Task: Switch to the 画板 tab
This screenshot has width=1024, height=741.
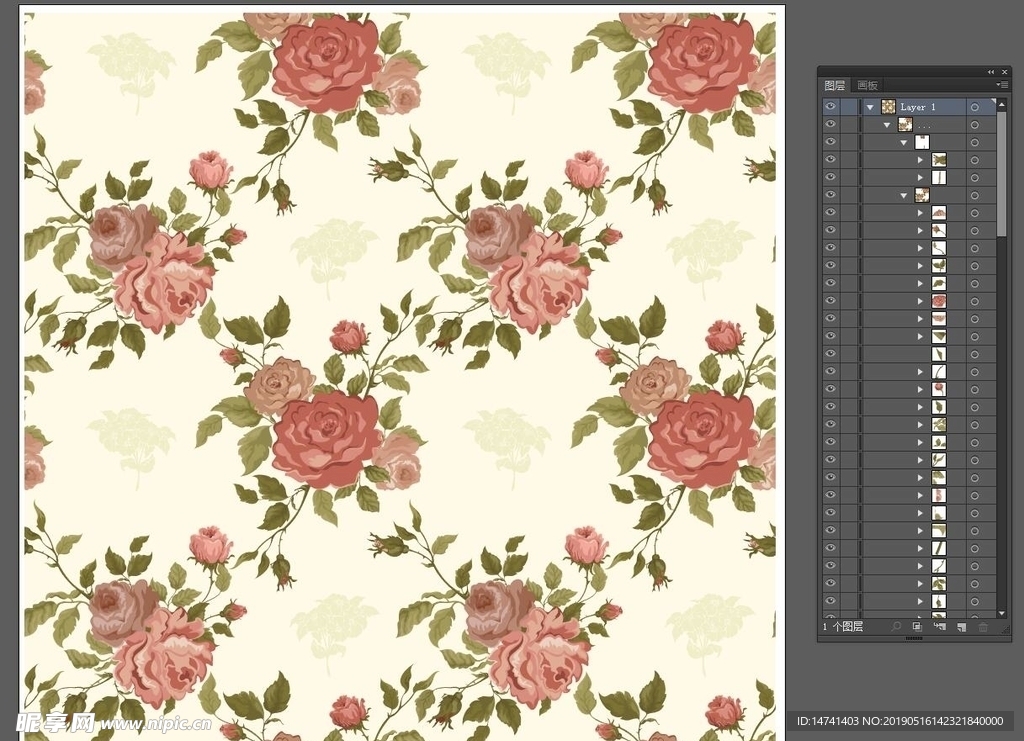Action: (x=867, y=85)
